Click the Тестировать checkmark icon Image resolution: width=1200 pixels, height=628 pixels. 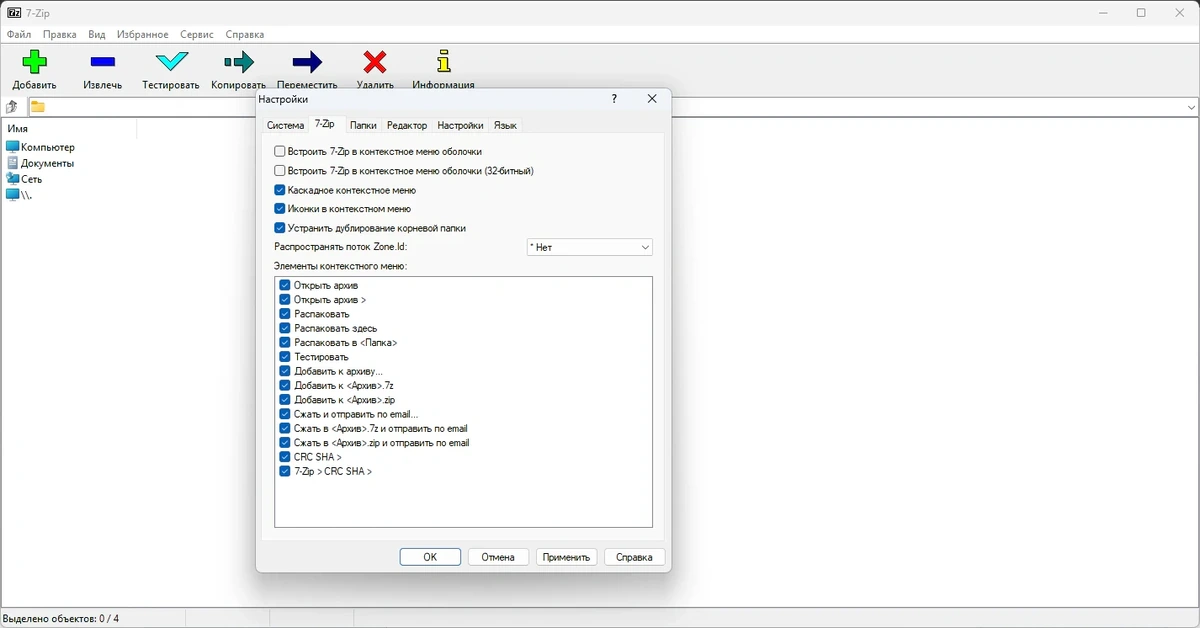click(x=171, y=62)
